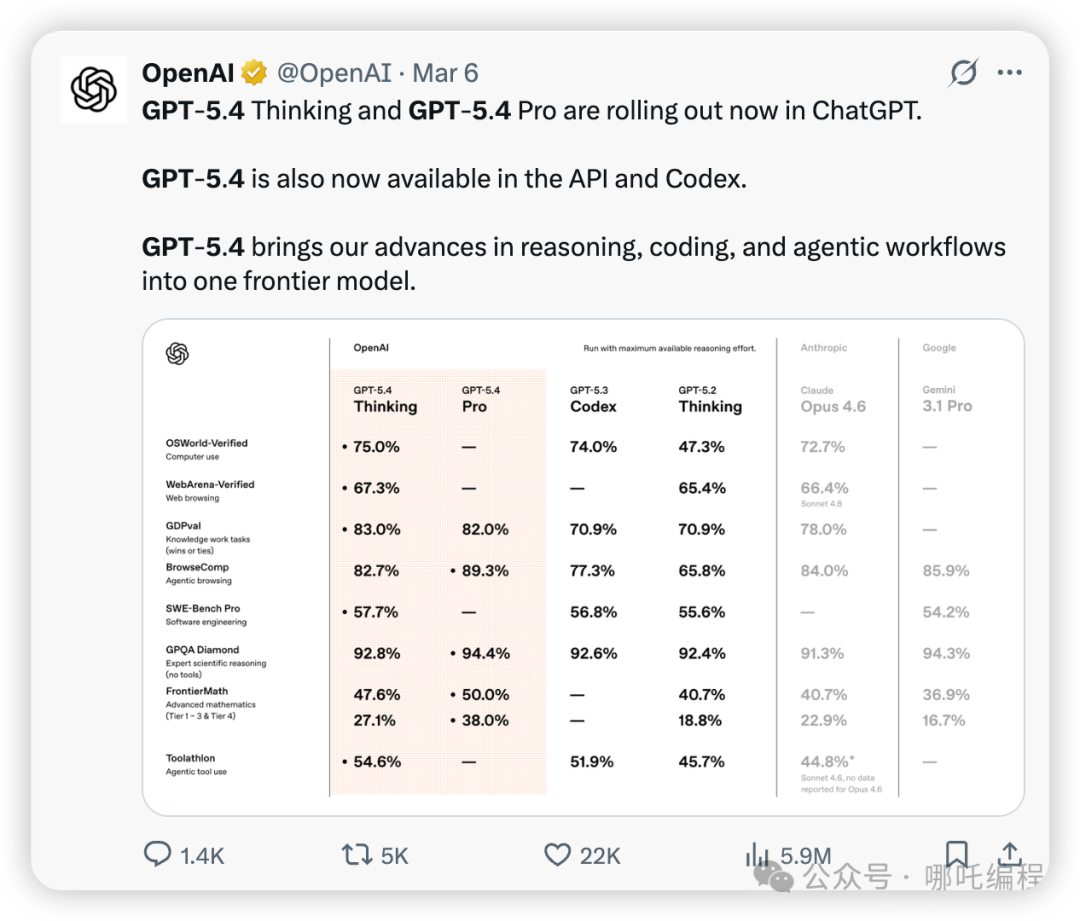Open the three-dot more options menu

click(1010, 73)
